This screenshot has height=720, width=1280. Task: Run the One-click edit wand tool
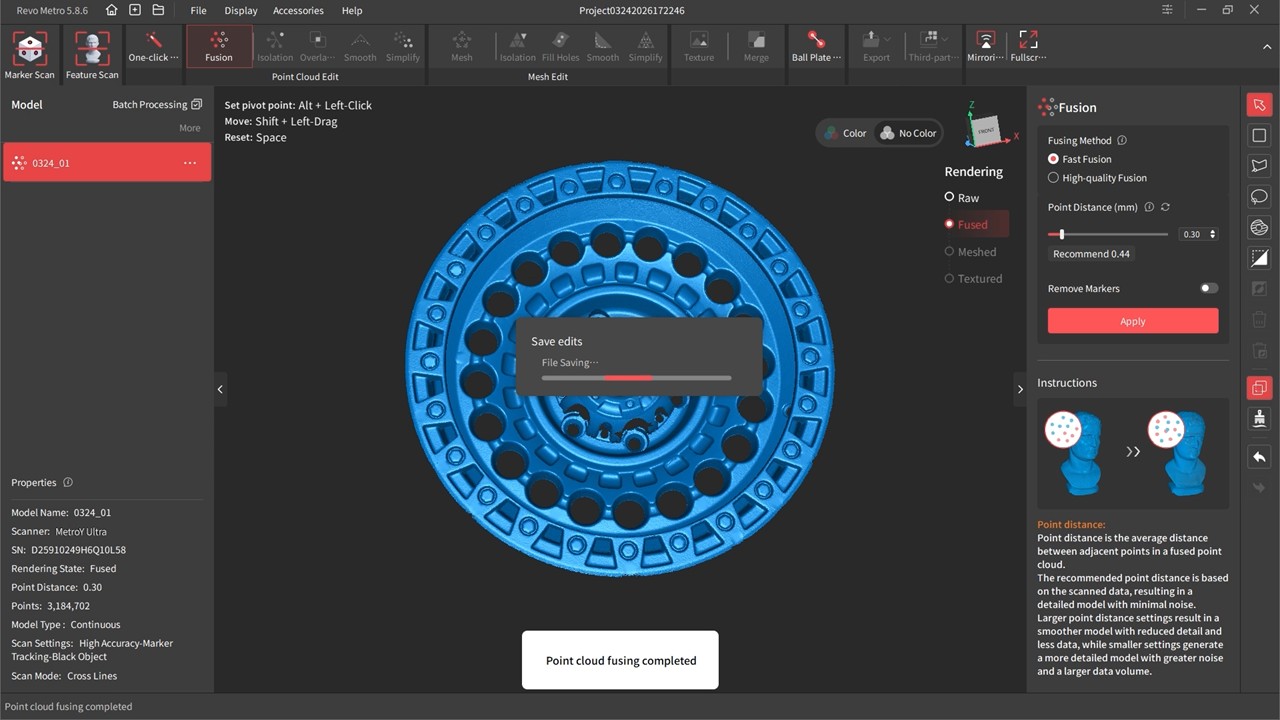click(154, 47)
